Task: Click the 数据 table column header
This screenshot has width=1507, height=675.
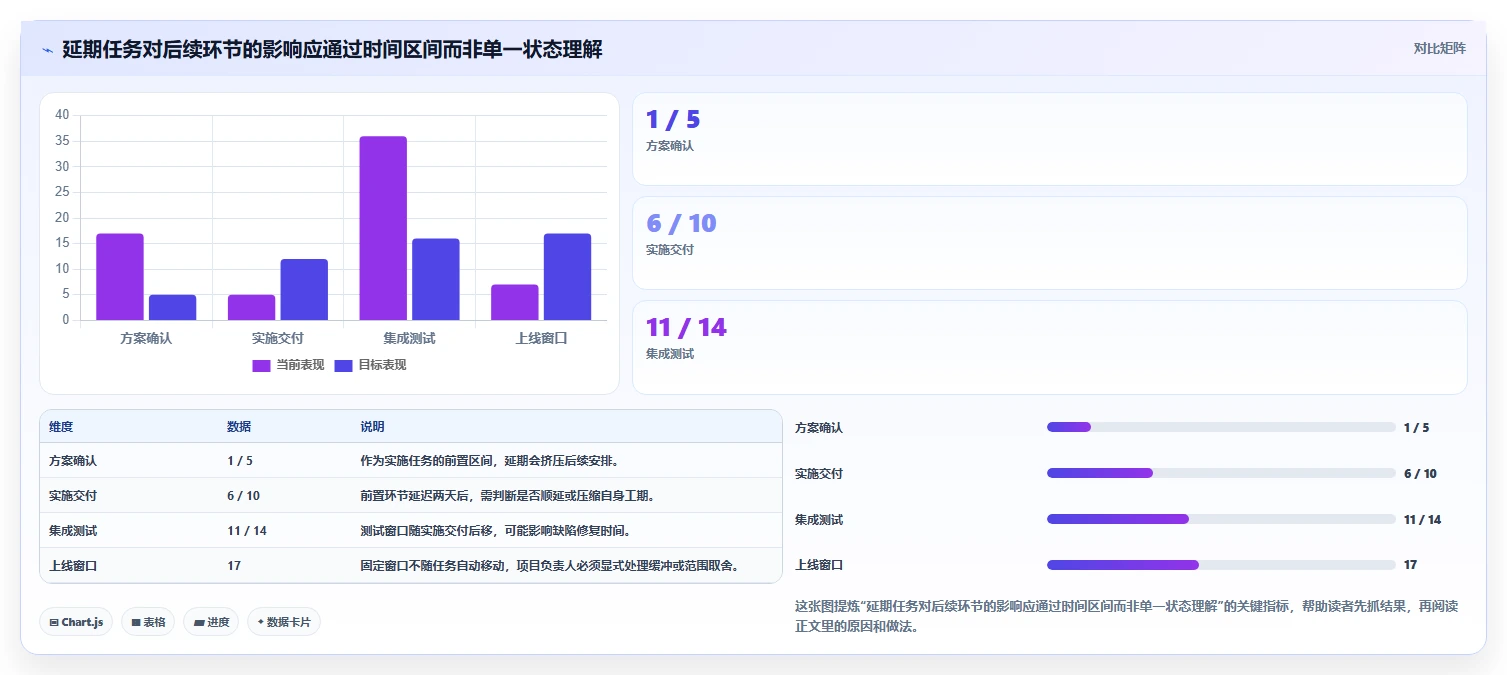Action: (239, 427)
